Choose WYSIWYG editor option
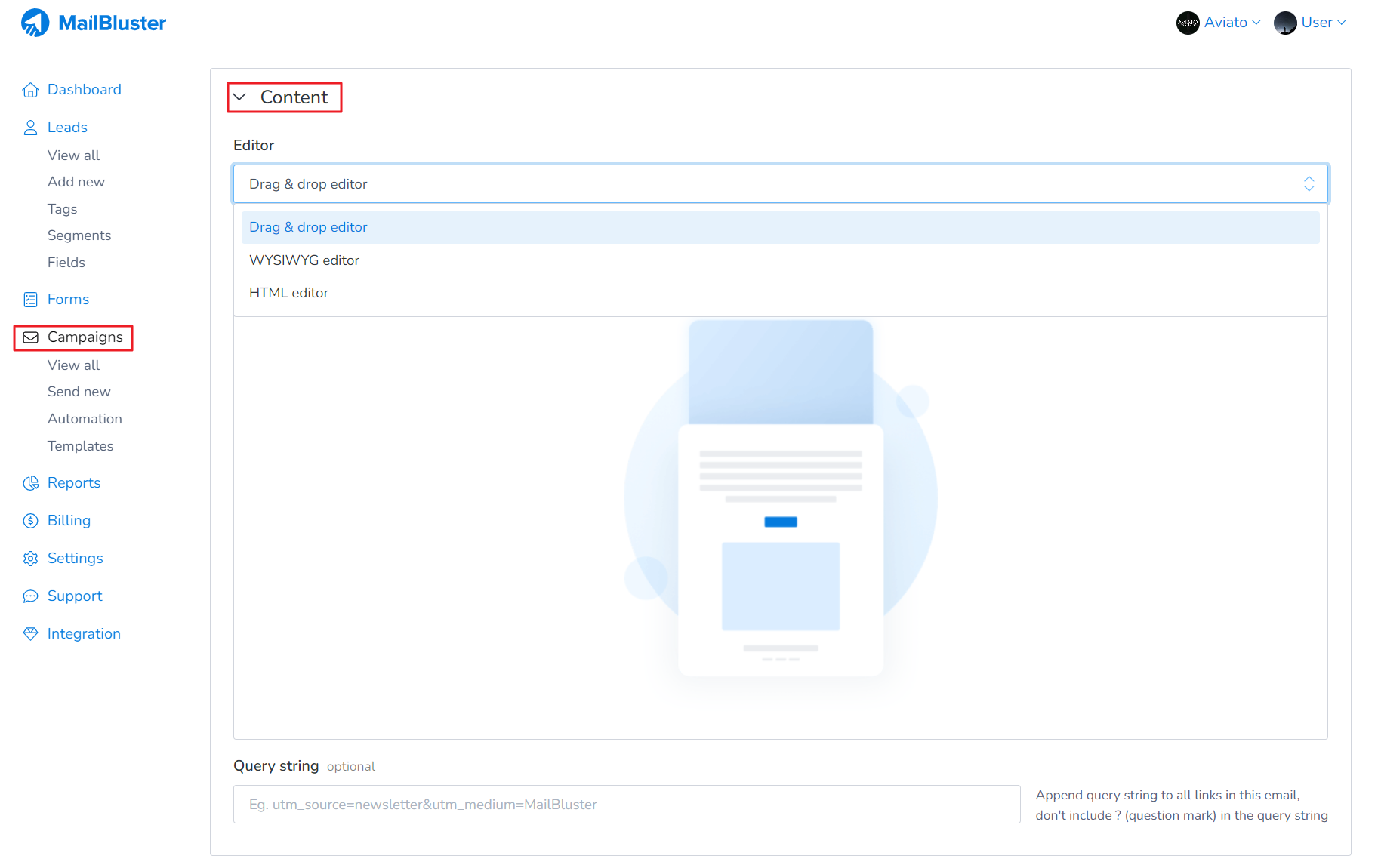Screen dimensions: 1378x868 (780, 260)
